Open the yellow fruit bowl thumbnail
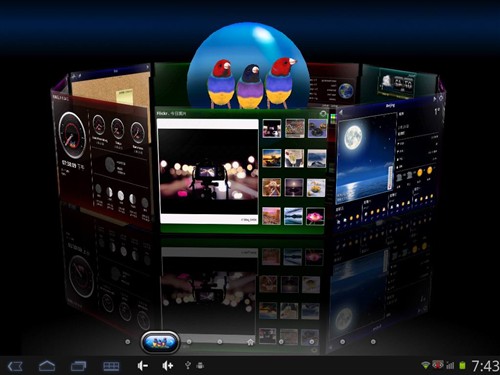The height and width of the screenshot is (375, 500). click(316, 187)
